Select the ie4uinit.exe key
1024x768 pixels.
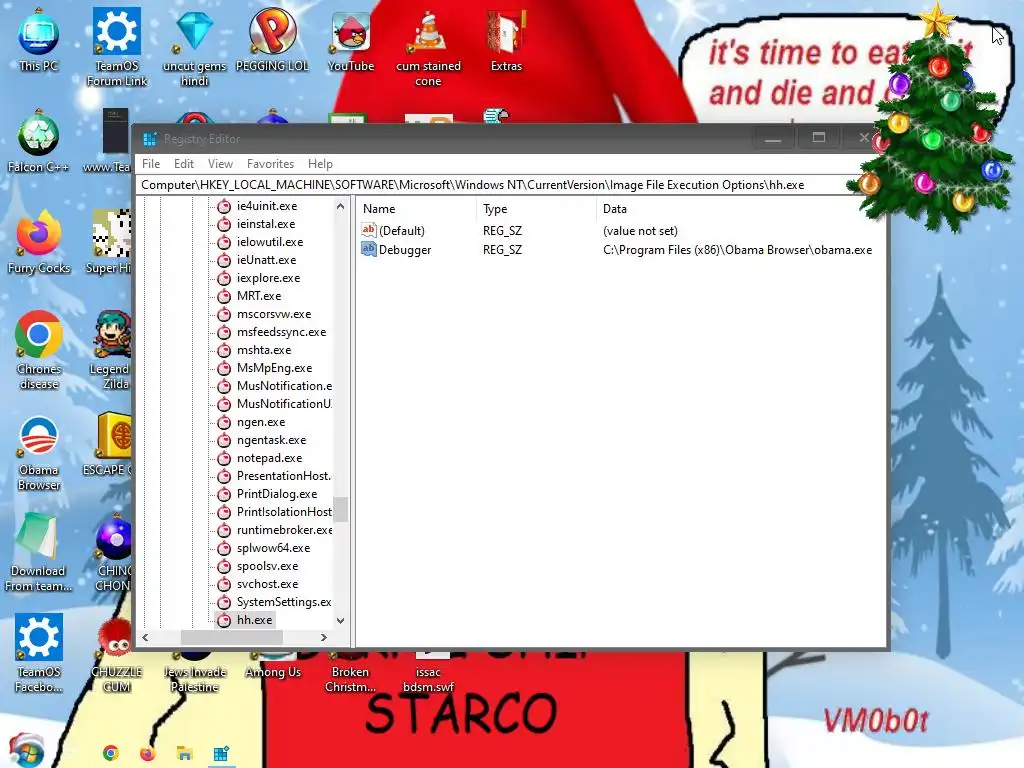point(266,206)
